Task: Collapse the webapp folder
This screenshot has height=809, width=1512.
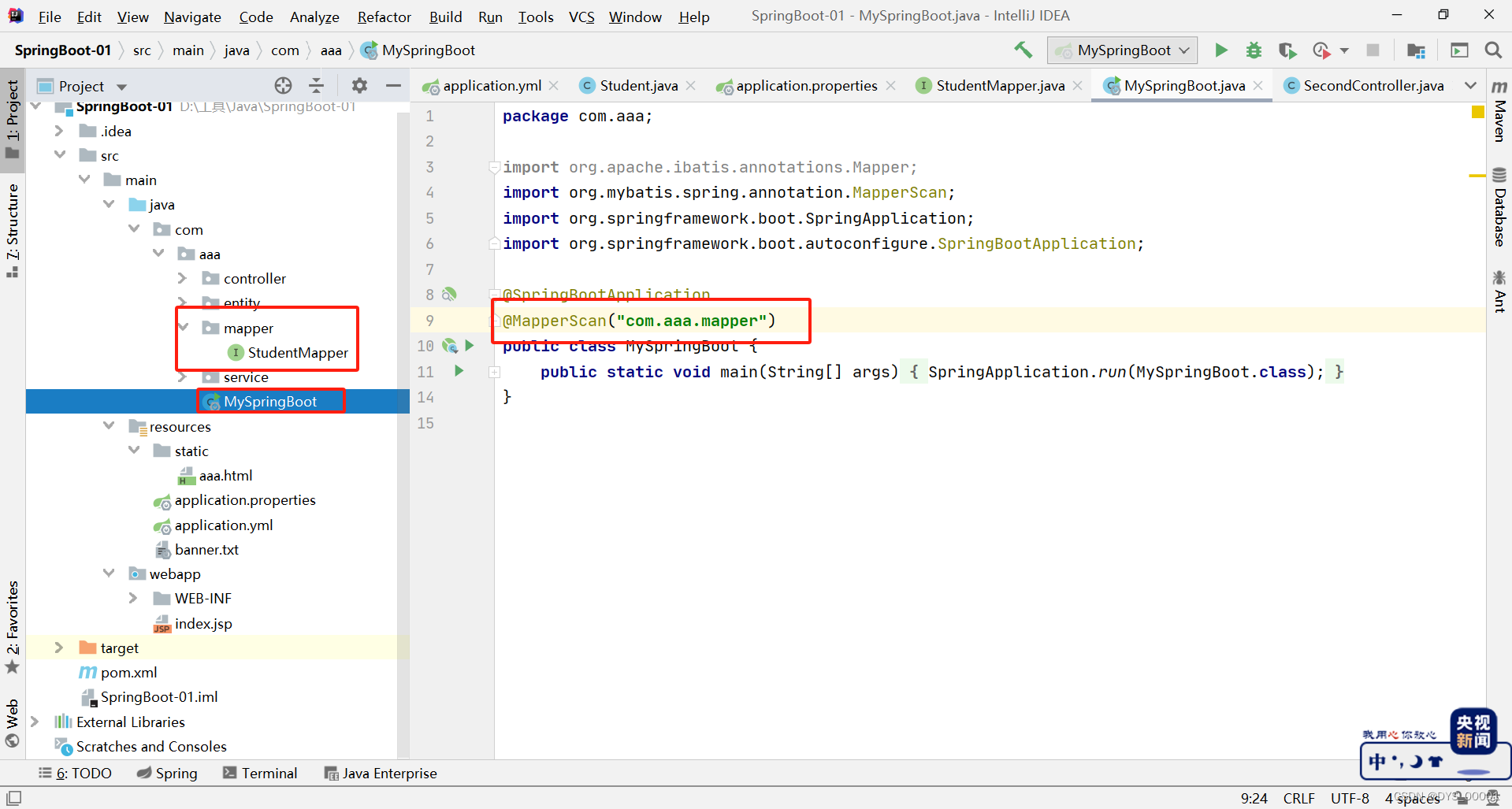Action: [110, 573]
